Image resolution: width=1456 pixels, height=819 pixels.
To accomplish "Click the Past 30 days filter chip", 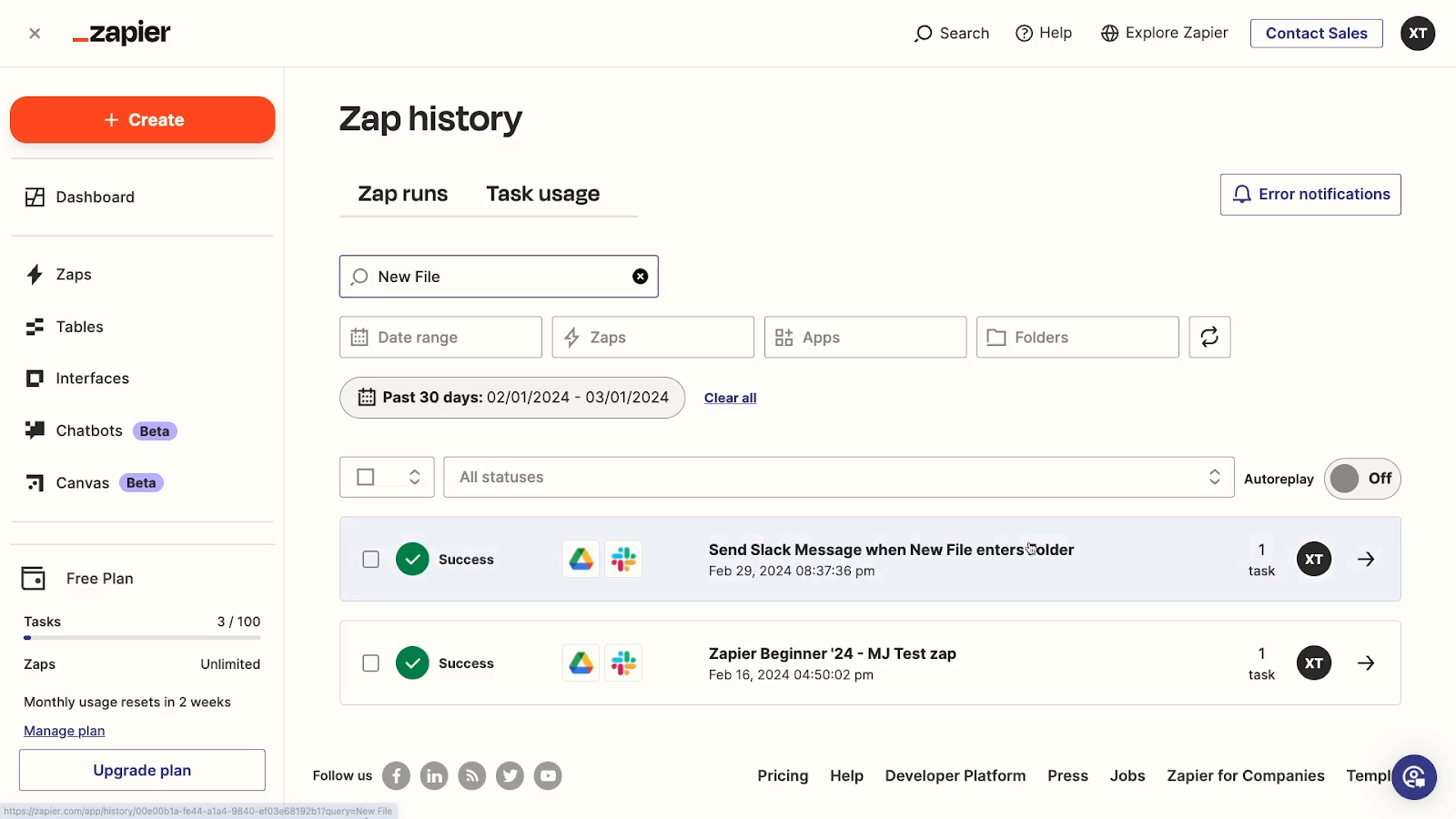I will pyautogui.click(x=512, y=398).
